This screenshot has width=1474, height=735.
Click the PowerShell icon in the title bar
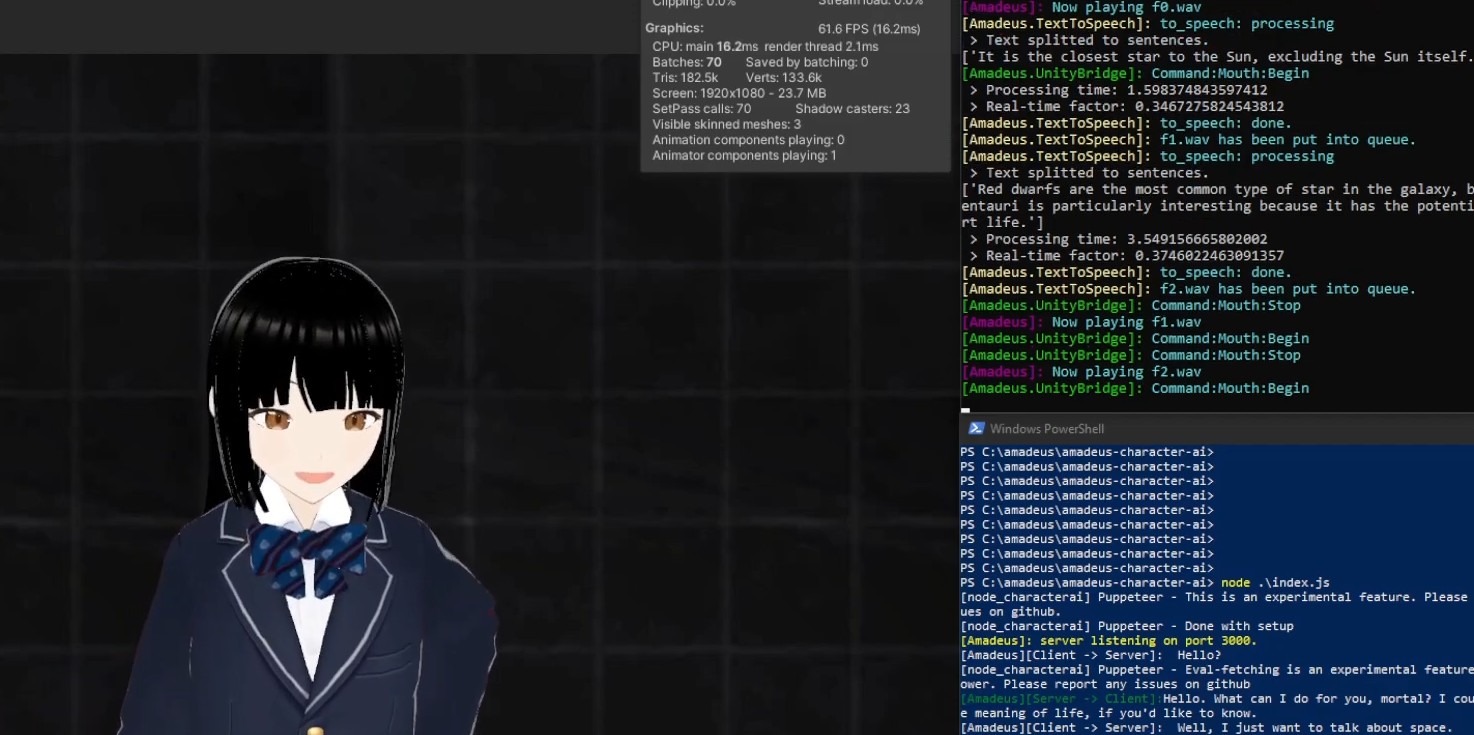coord(976,428)
